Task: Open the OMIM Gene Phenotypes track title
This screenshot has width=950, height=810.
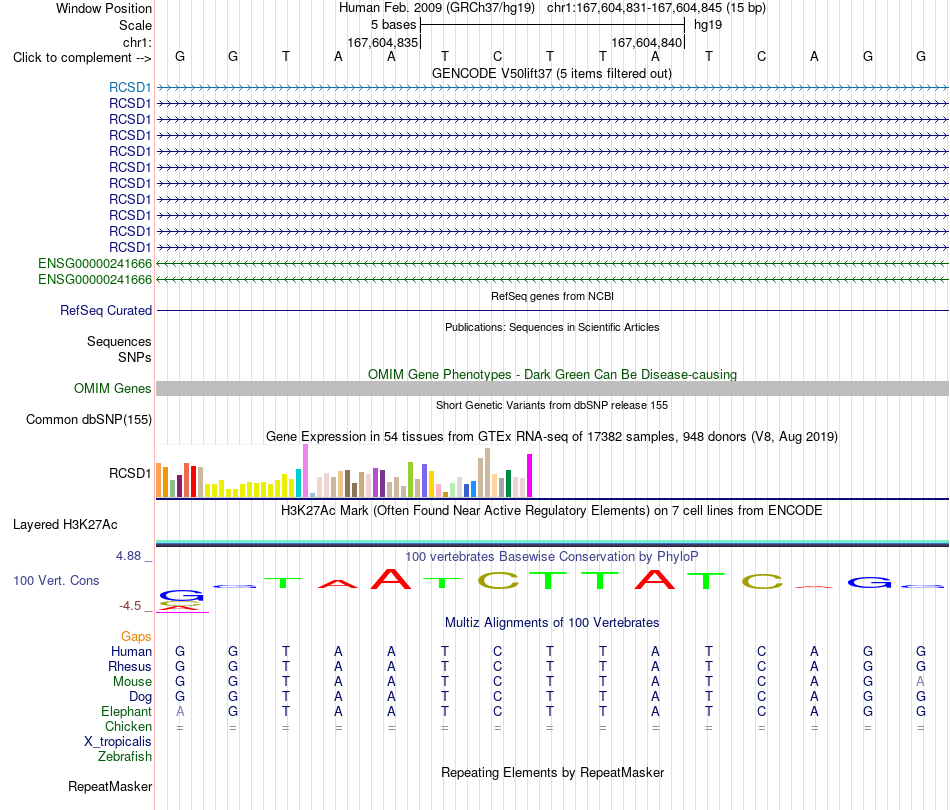Action: pos(552,374)
